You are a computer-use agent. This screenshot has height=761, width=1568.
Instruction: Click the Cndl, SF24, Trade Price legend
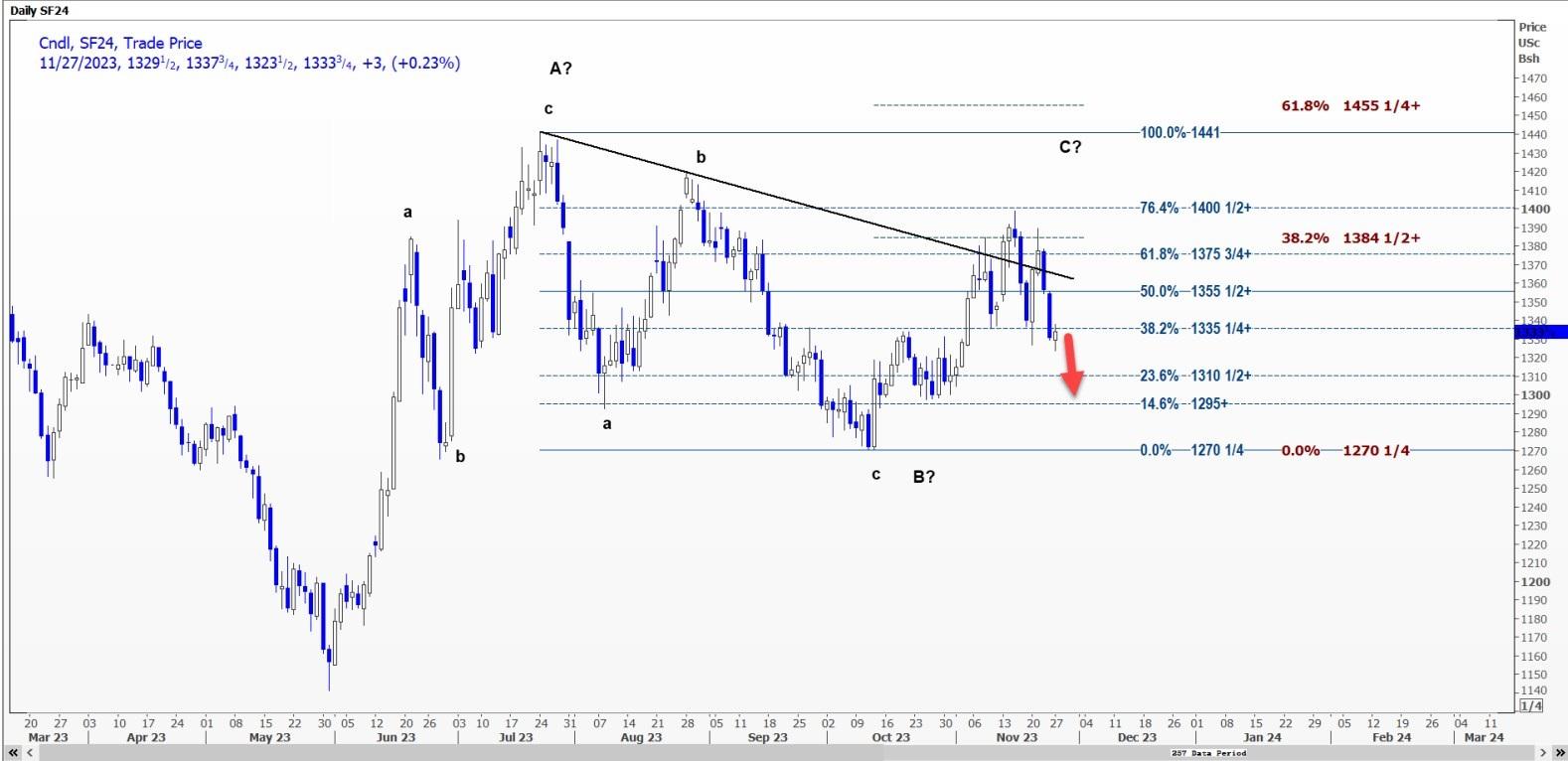pyautogui.click(x=120, y=43)
